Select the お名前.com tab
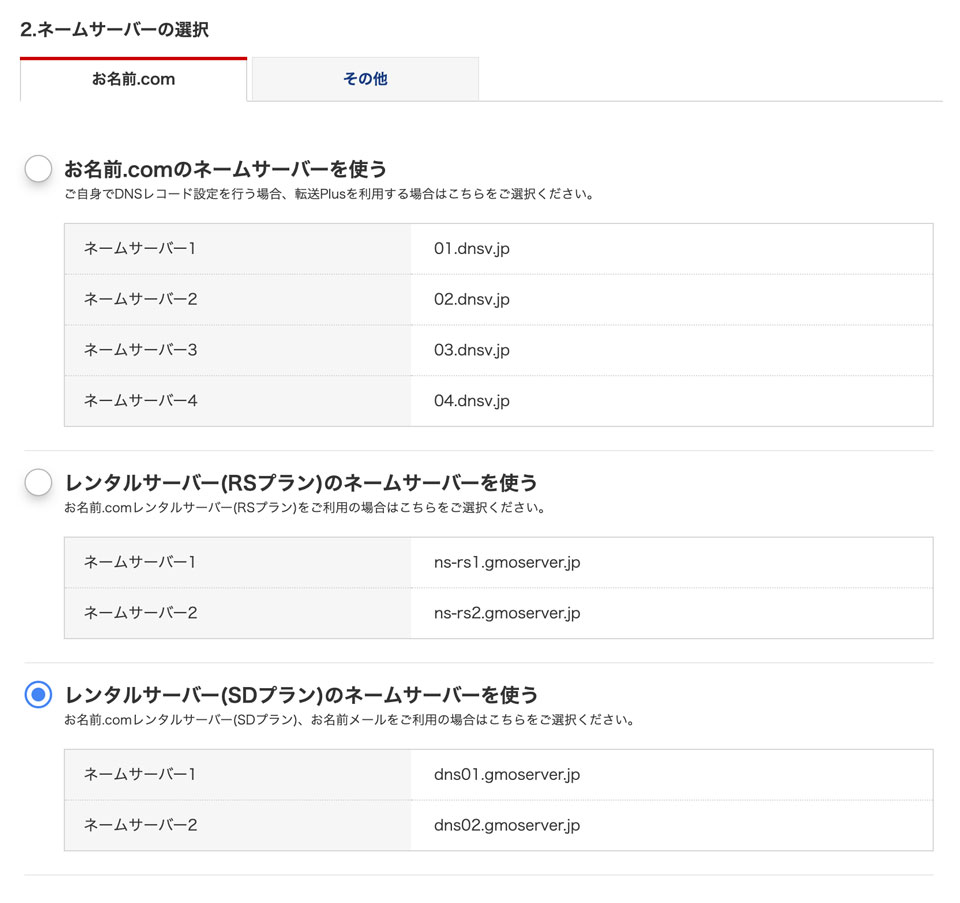Viewport: 960px width, 903px height. 133,79
